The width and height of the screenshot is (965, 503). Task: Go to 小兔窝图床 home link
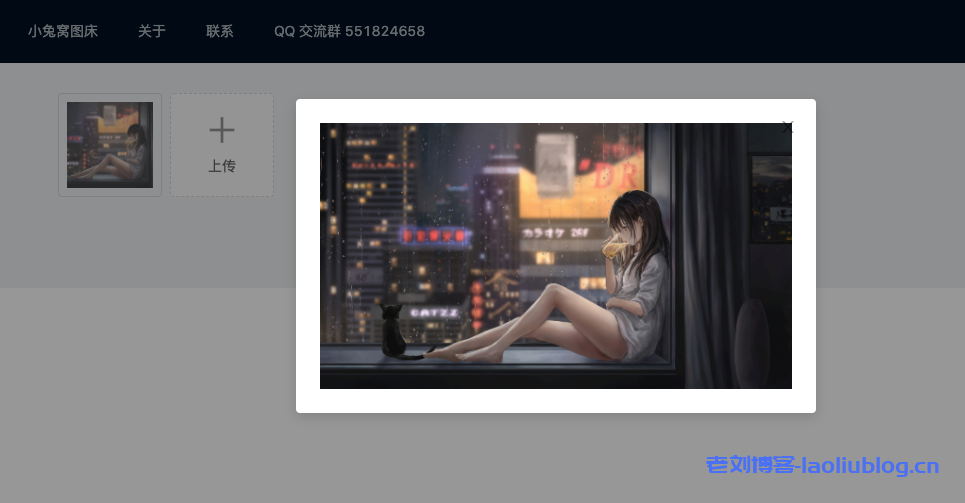click(63, 31)
